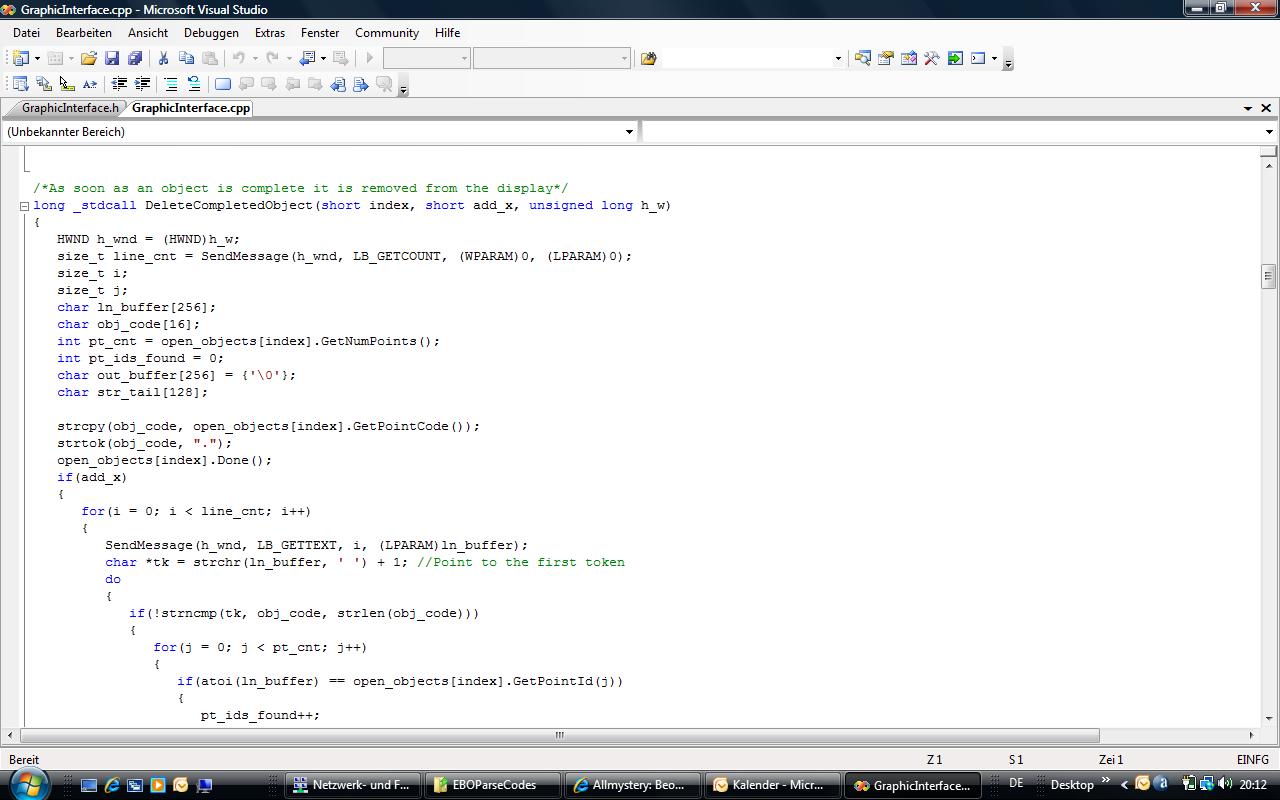The height and width of the screenshot is (800, 1280).
Task: Click the vertical scrollbar thumb
Action: pyautogui.click(x=1269, y=276)
